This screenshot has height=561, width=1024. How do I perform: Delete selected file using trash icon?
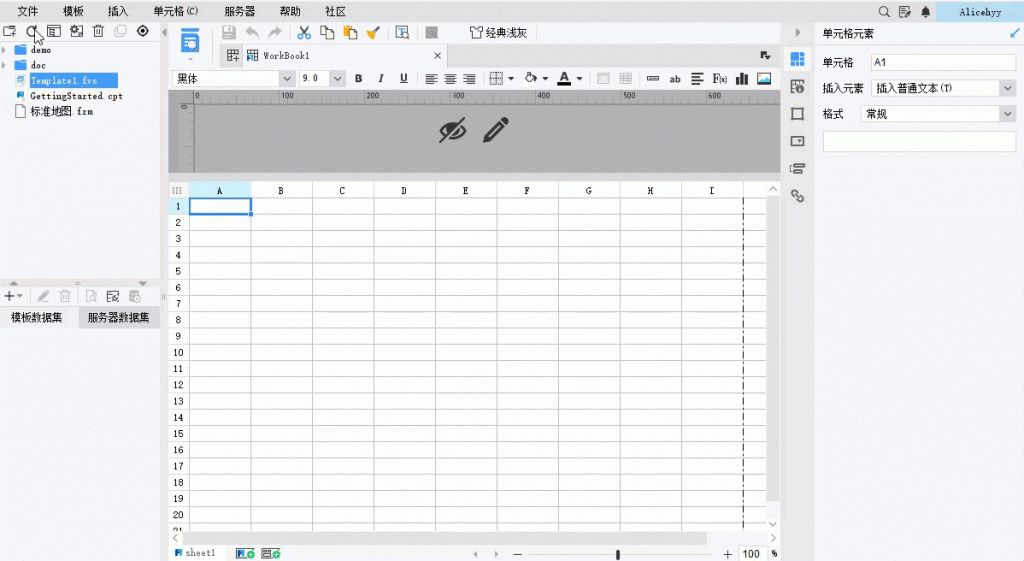coord(98,31)
